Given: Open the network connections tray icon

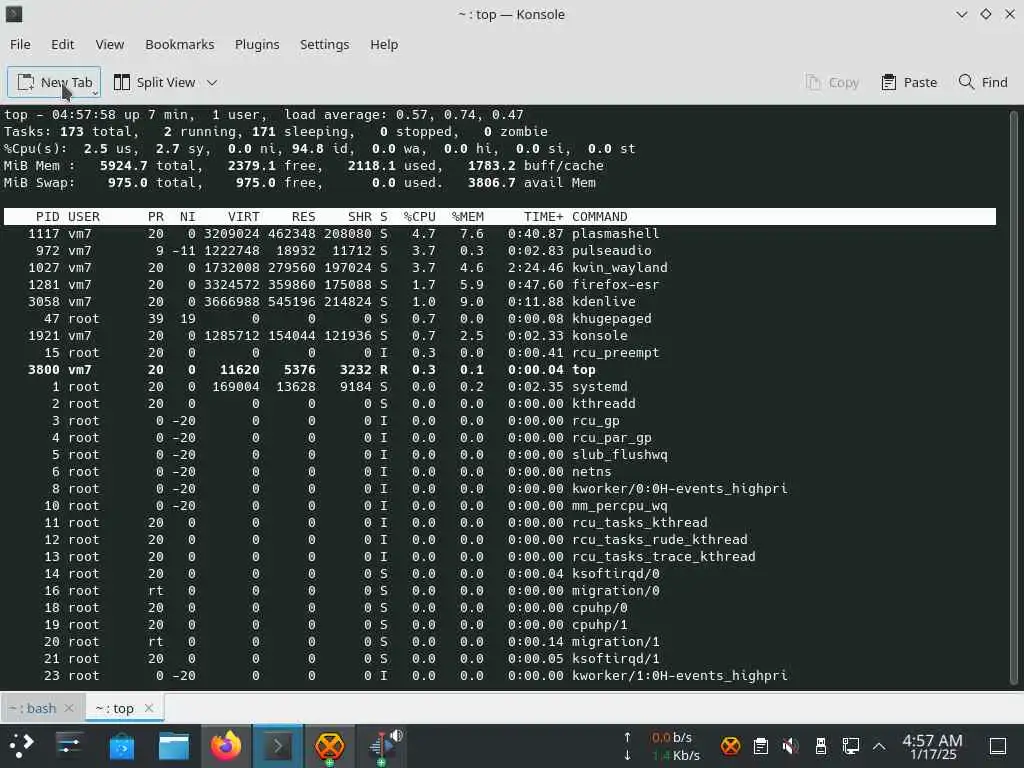Looking at the screenshot, I should coord(850,746).
